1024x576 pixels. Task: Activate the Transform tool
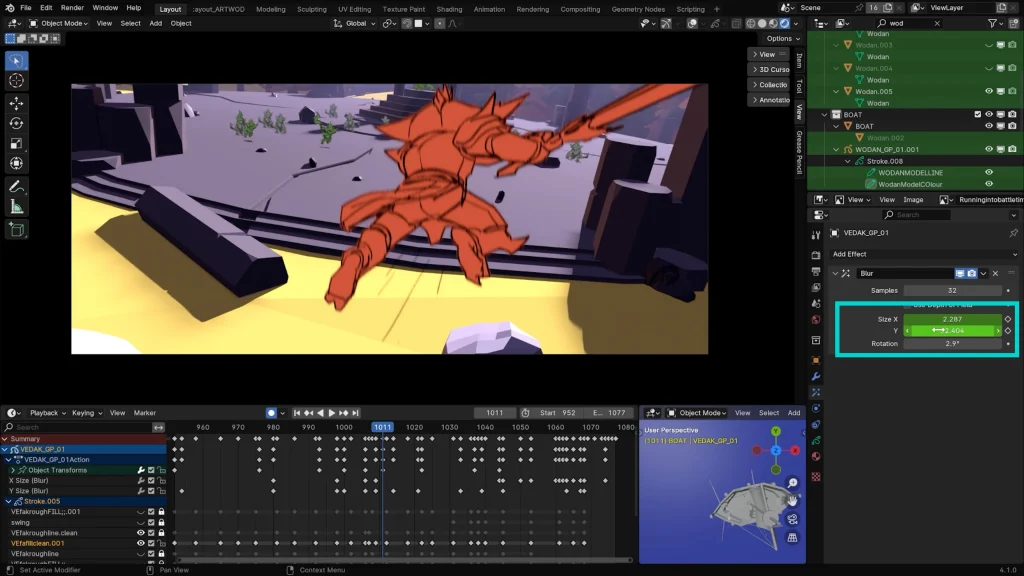click(x=16, y=164)
